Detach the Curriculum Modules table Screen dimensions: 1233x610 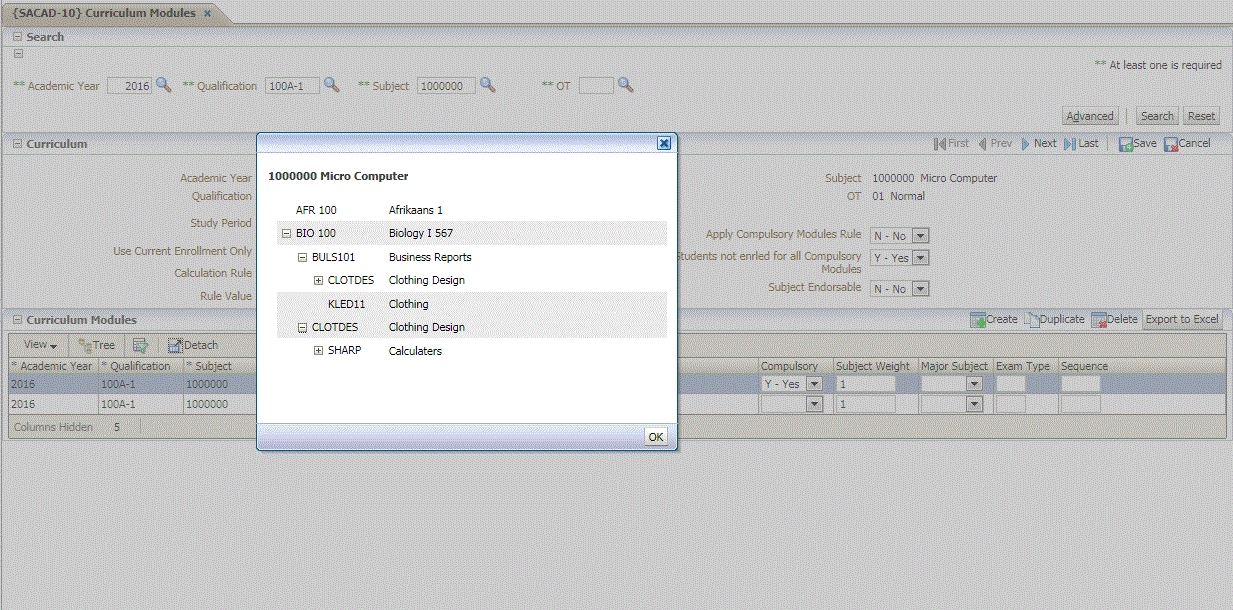[191, 344]
